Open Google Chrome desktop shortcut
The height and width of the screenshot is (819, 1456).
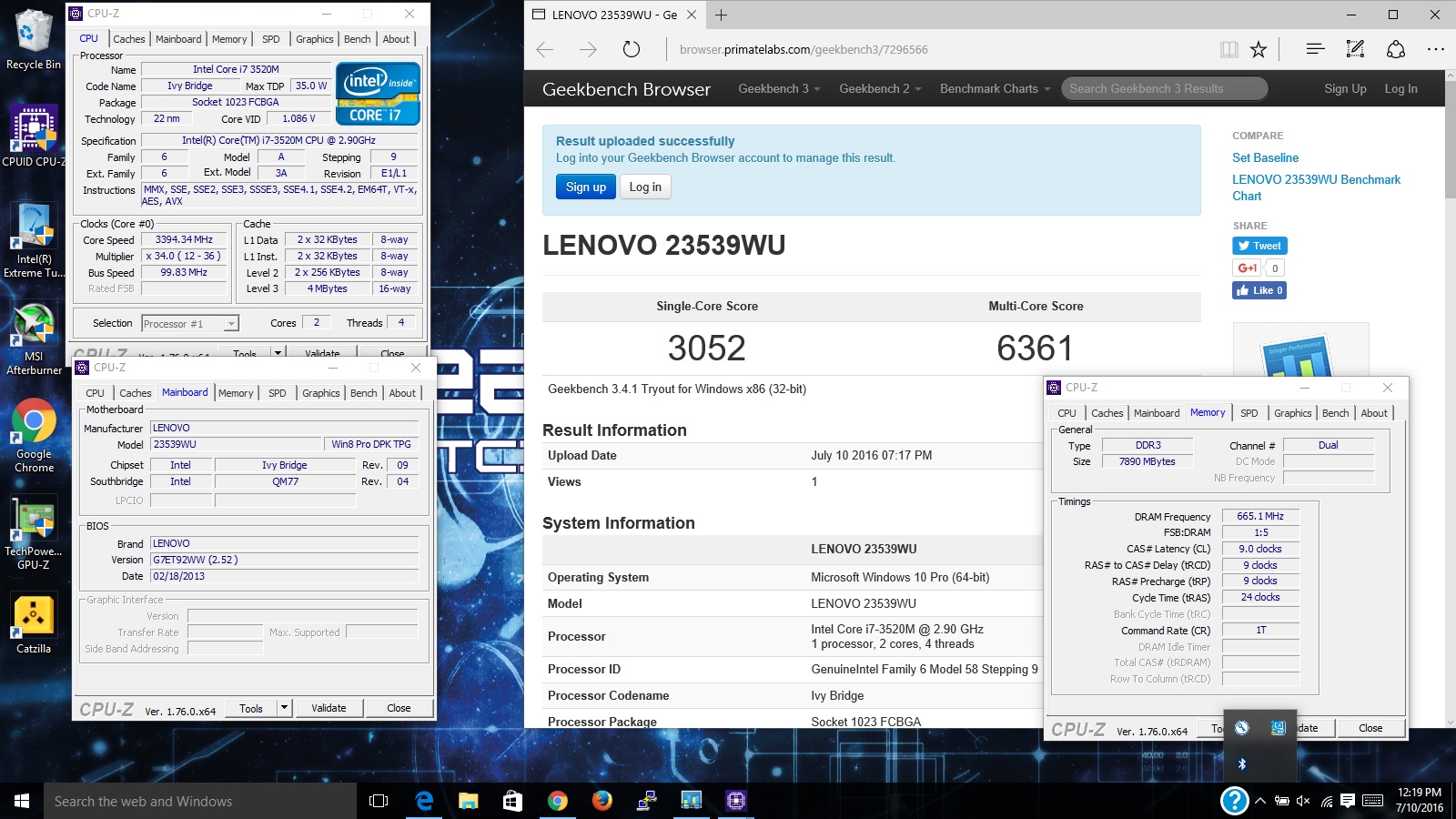click(34, 436)
